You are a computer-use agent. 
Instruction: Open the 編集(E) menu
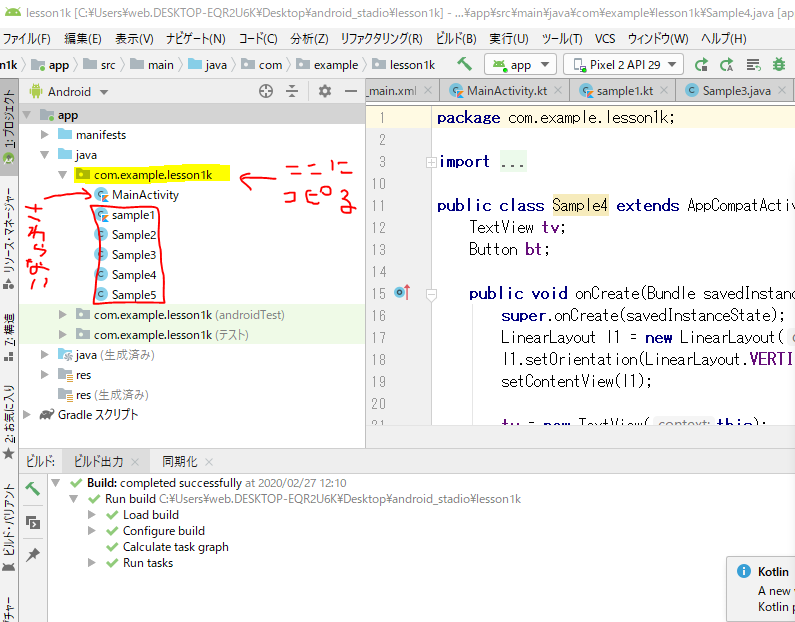[x=83, y=39]
